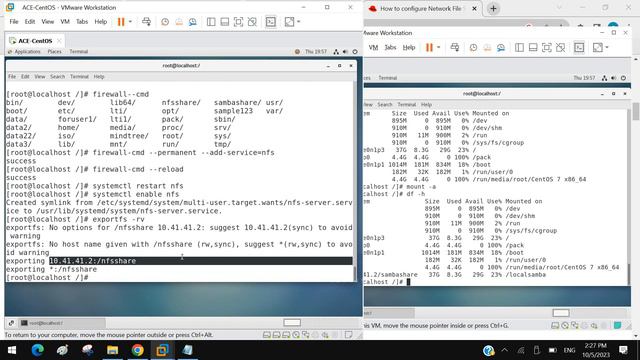Click Send Ctrl+Alt+Del in right VMware window
The image size is (640, 360).
click(x=454, y=47)
